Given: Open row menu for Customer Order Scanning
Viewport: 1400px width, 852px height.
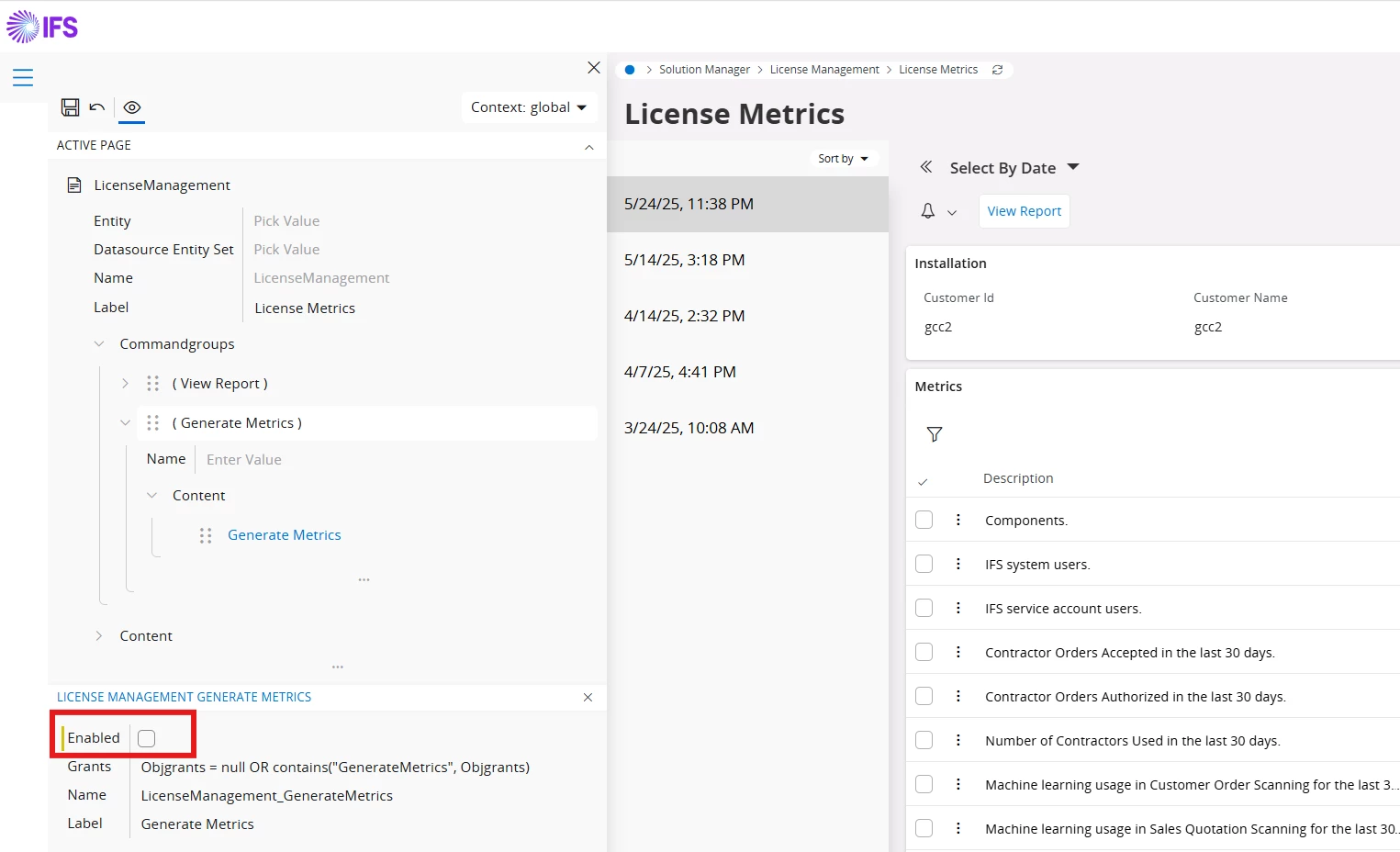Looking at the screenshot, I should point(958,784).
